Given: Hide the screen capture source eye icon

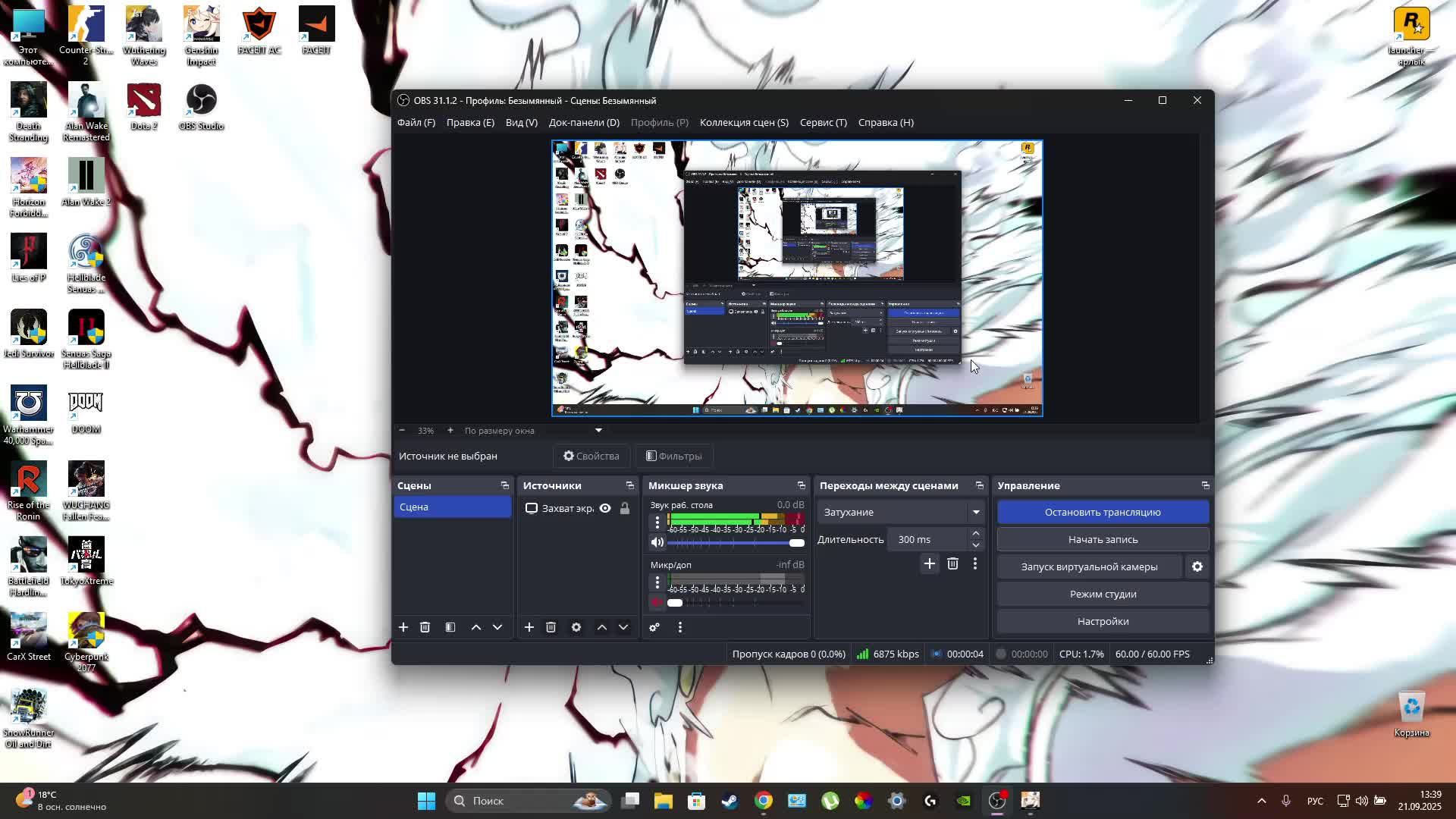Looking at the screenshot, I should 605,508.
